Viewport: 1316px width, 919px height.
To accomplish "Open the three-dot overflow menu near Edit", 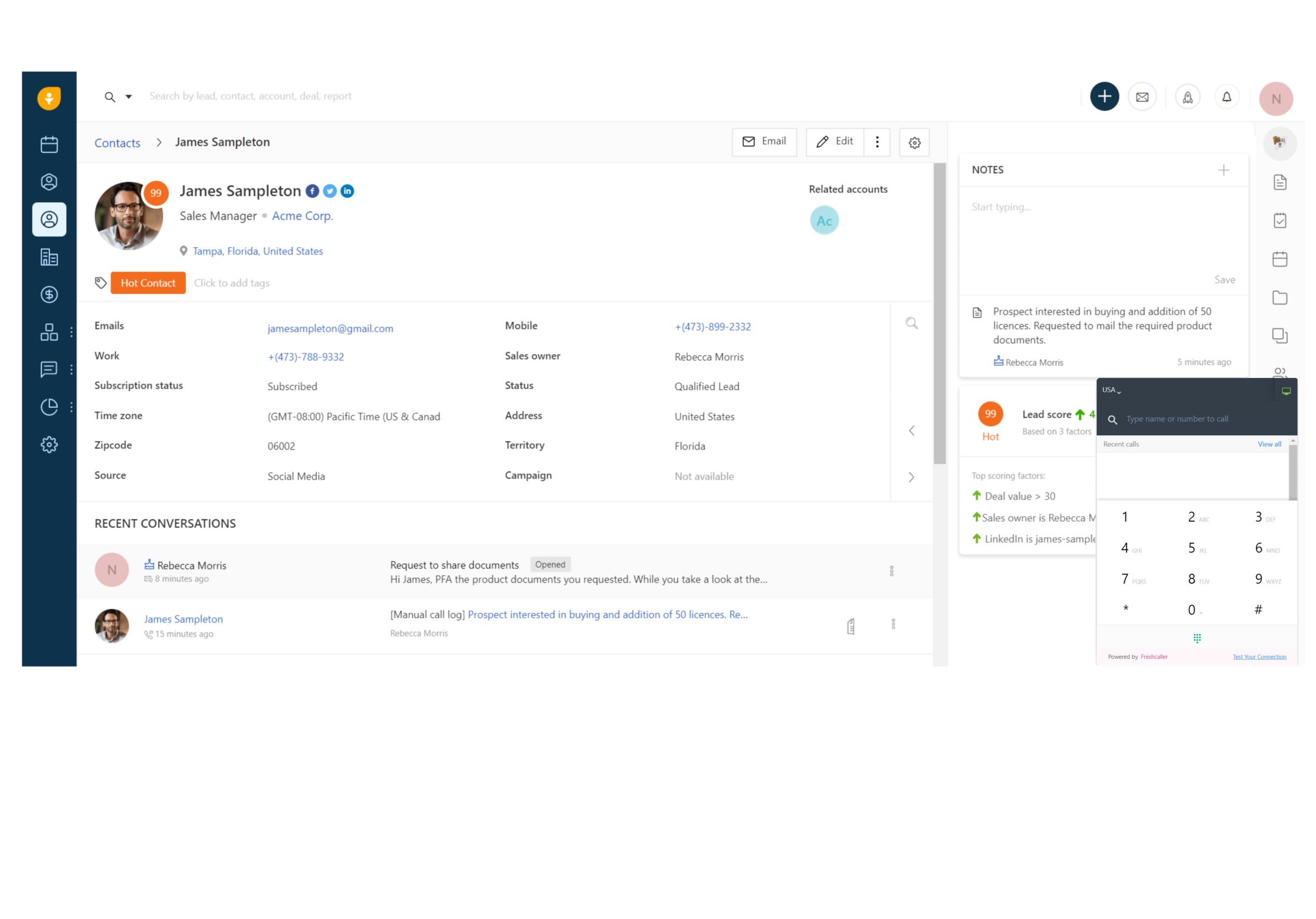I will click(x=876, y=142).
